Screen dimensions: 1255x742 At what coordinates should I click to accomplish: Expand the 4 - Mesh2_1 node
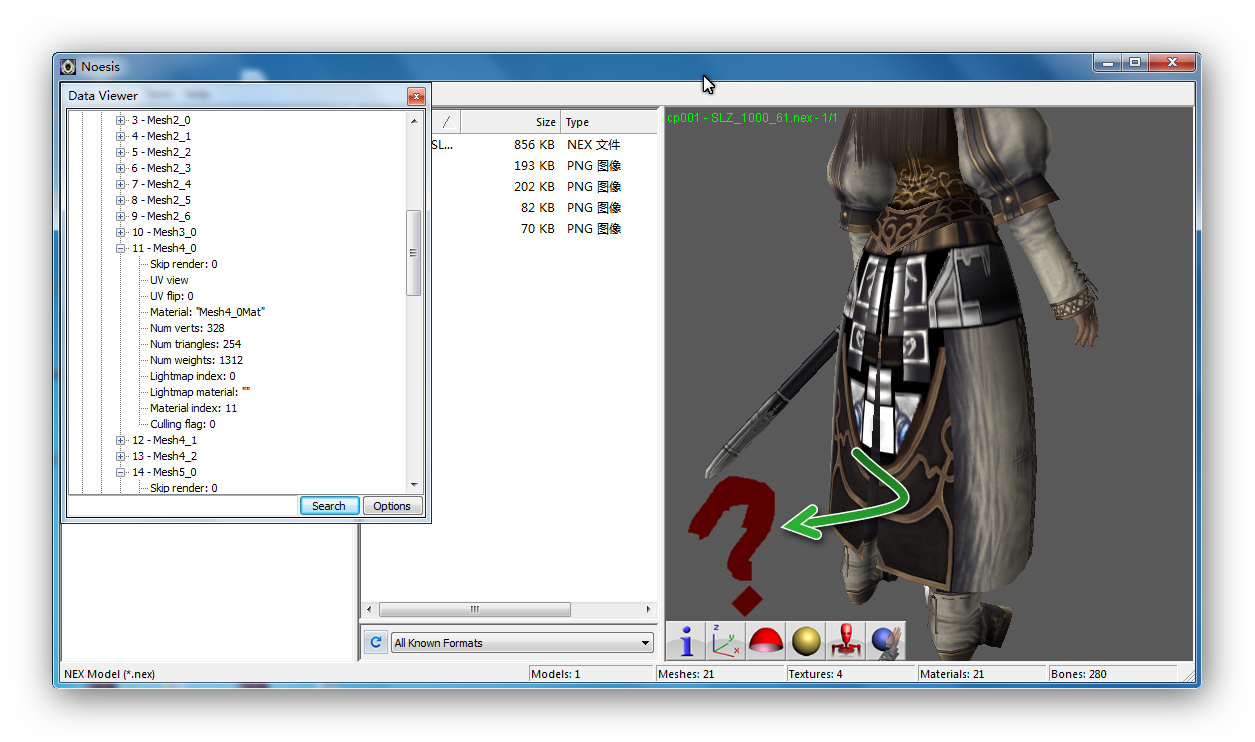(x=120, y=136)
